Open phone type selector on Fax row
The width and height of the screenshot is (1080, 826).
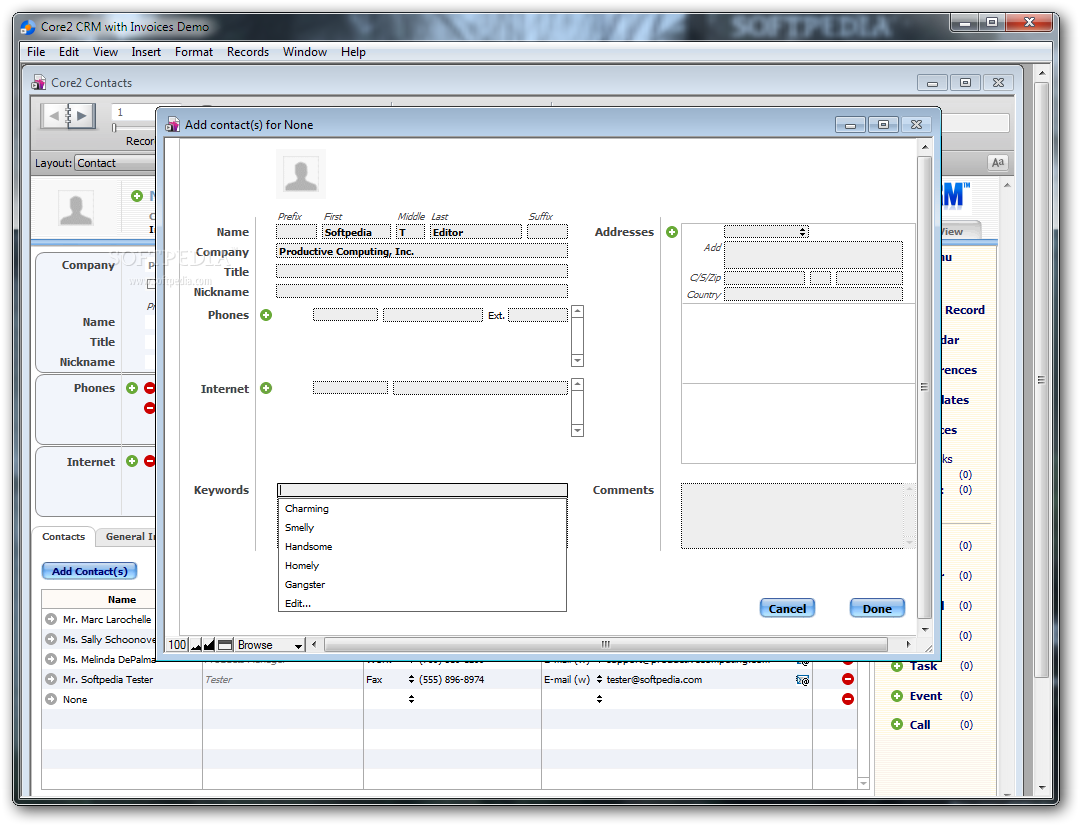tap(411, 679)
